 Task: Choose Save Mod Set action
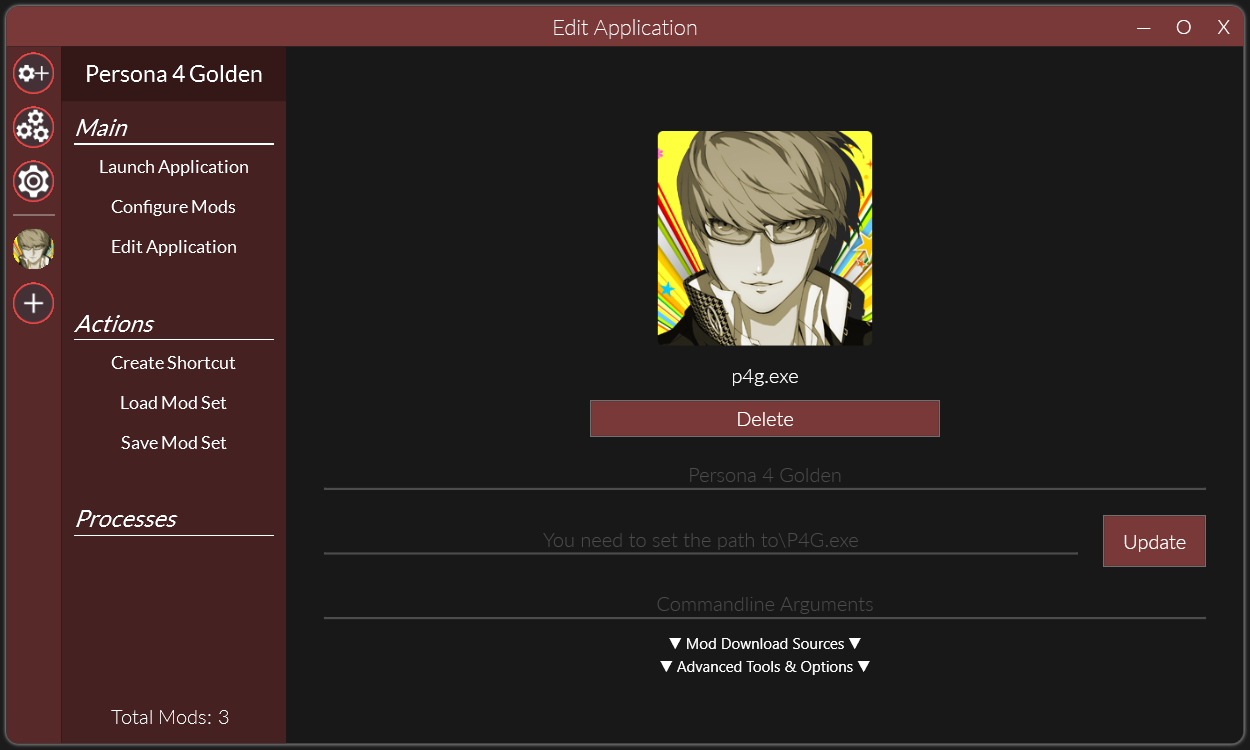pyautogui.click(x=174, y=443)
